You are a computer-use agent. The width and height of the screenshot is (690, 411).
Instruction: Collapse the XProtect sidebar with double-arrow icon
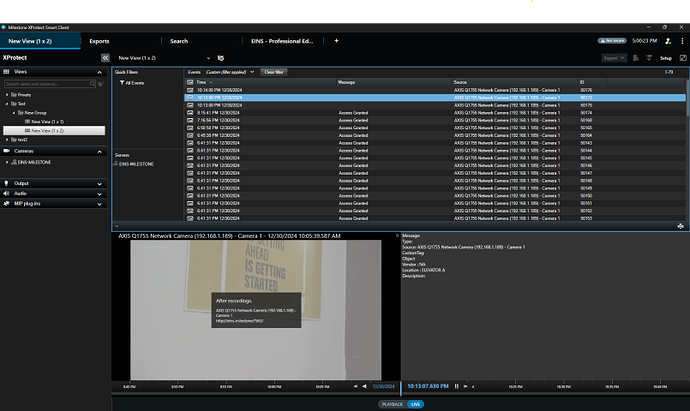105,59
